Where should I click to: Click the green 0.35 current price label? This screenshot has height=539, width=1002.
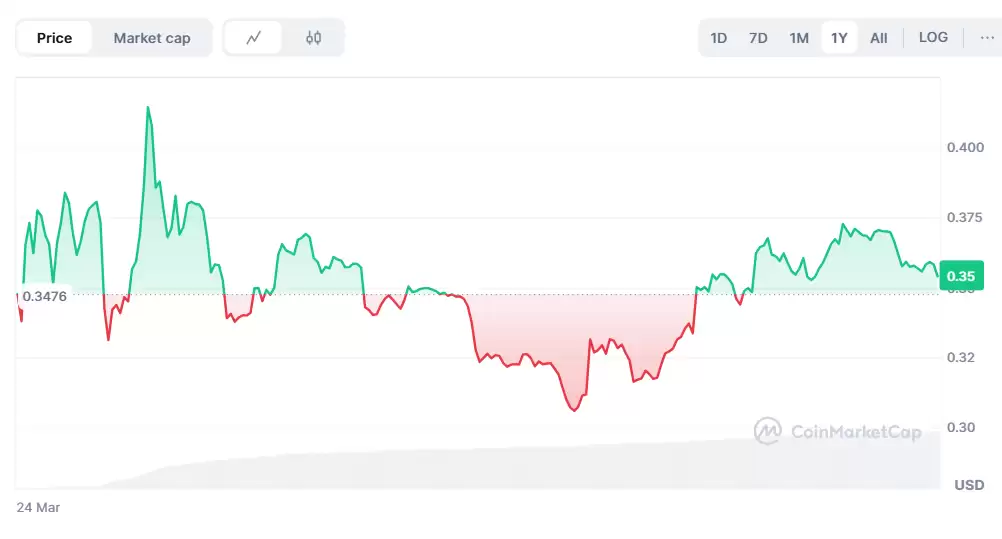pos(960,276)
